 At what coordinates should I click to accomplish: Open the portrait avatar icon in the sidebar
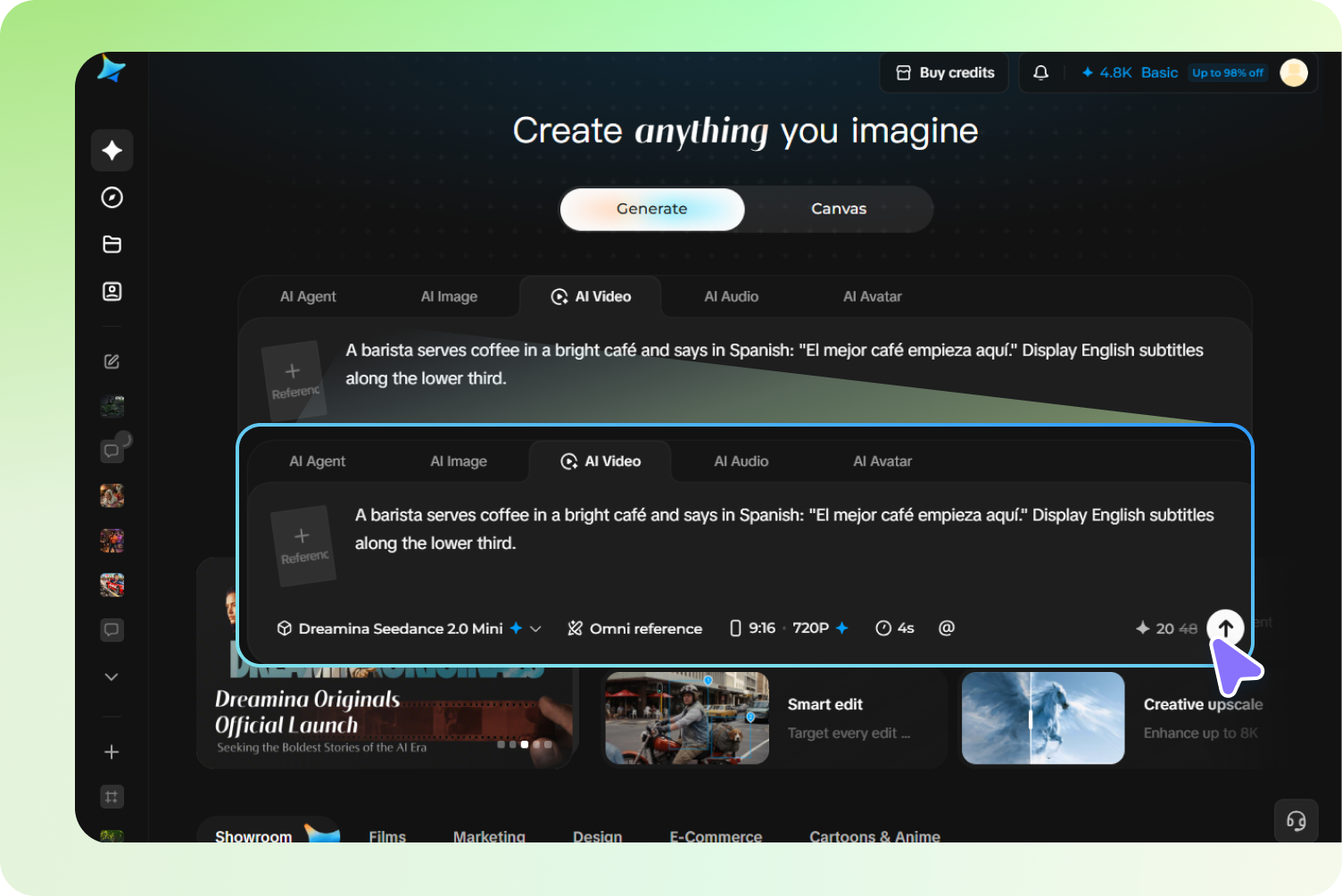[112, 292]
